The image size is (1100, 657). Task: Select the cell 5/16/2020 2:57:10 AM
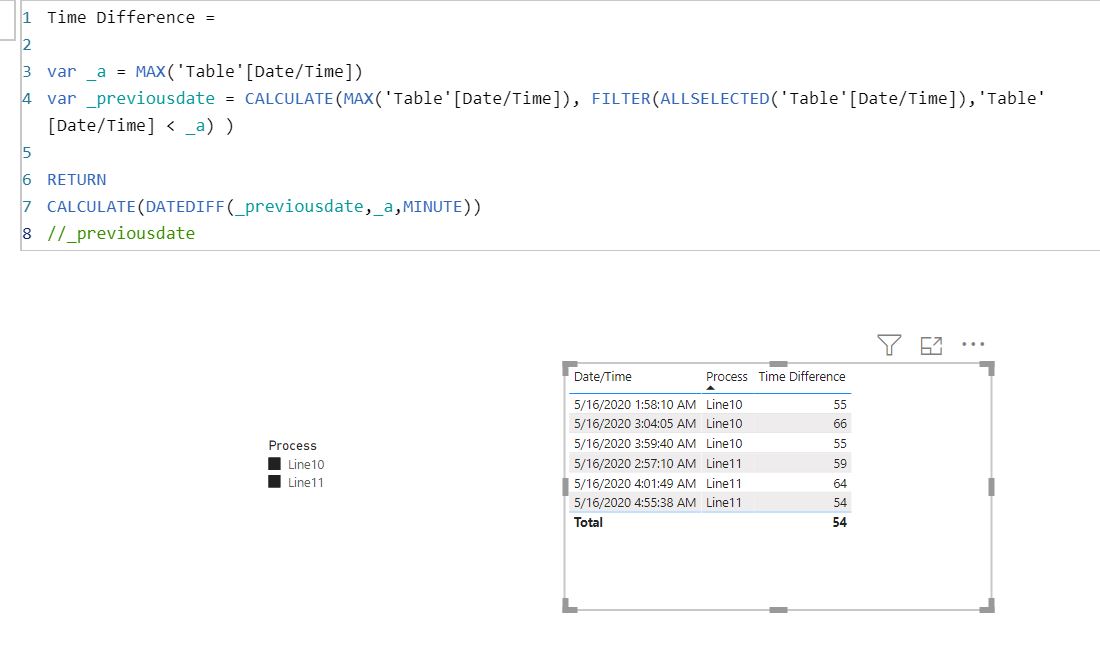coord(635,463)
